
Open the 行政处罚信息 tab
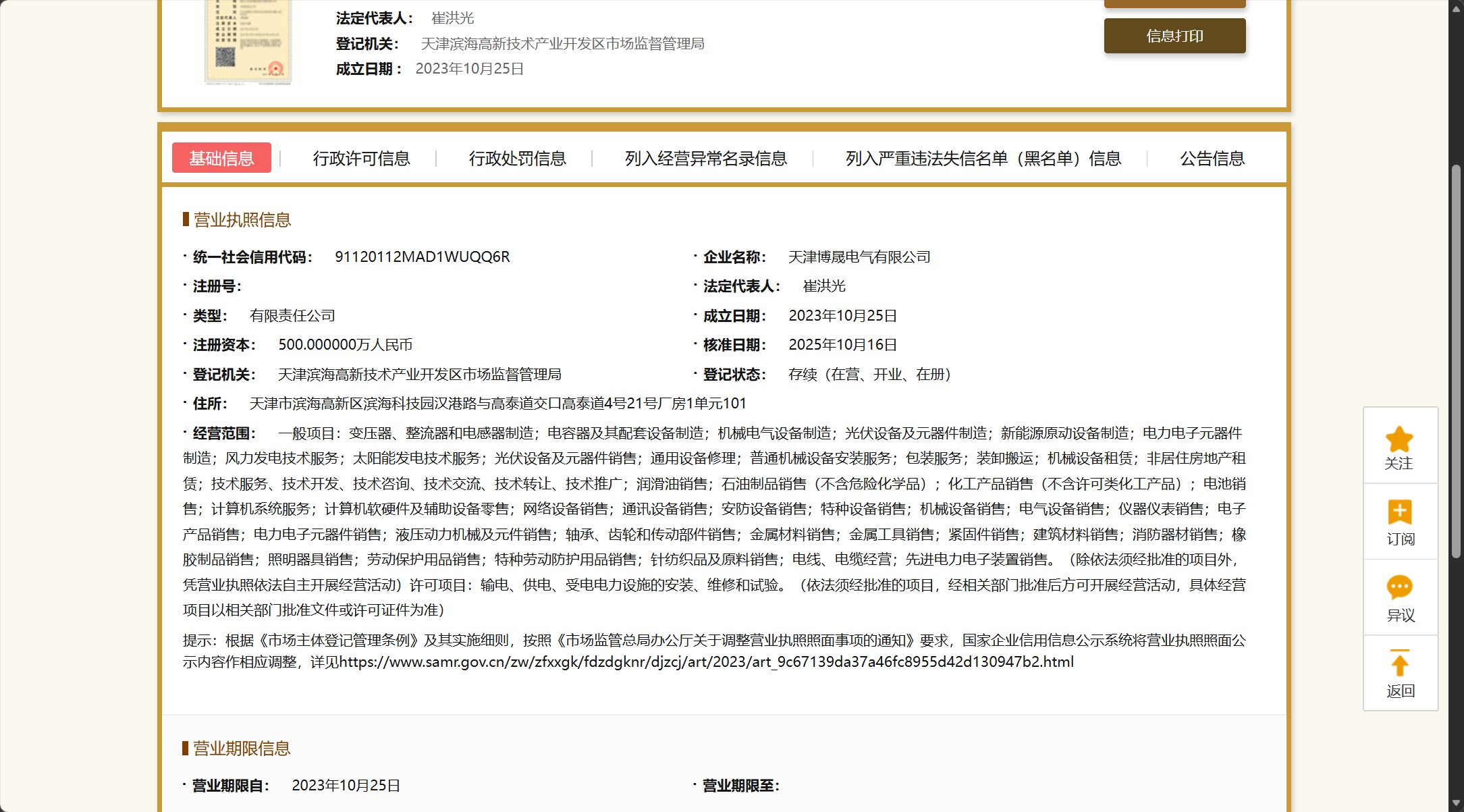click(517, 159)
